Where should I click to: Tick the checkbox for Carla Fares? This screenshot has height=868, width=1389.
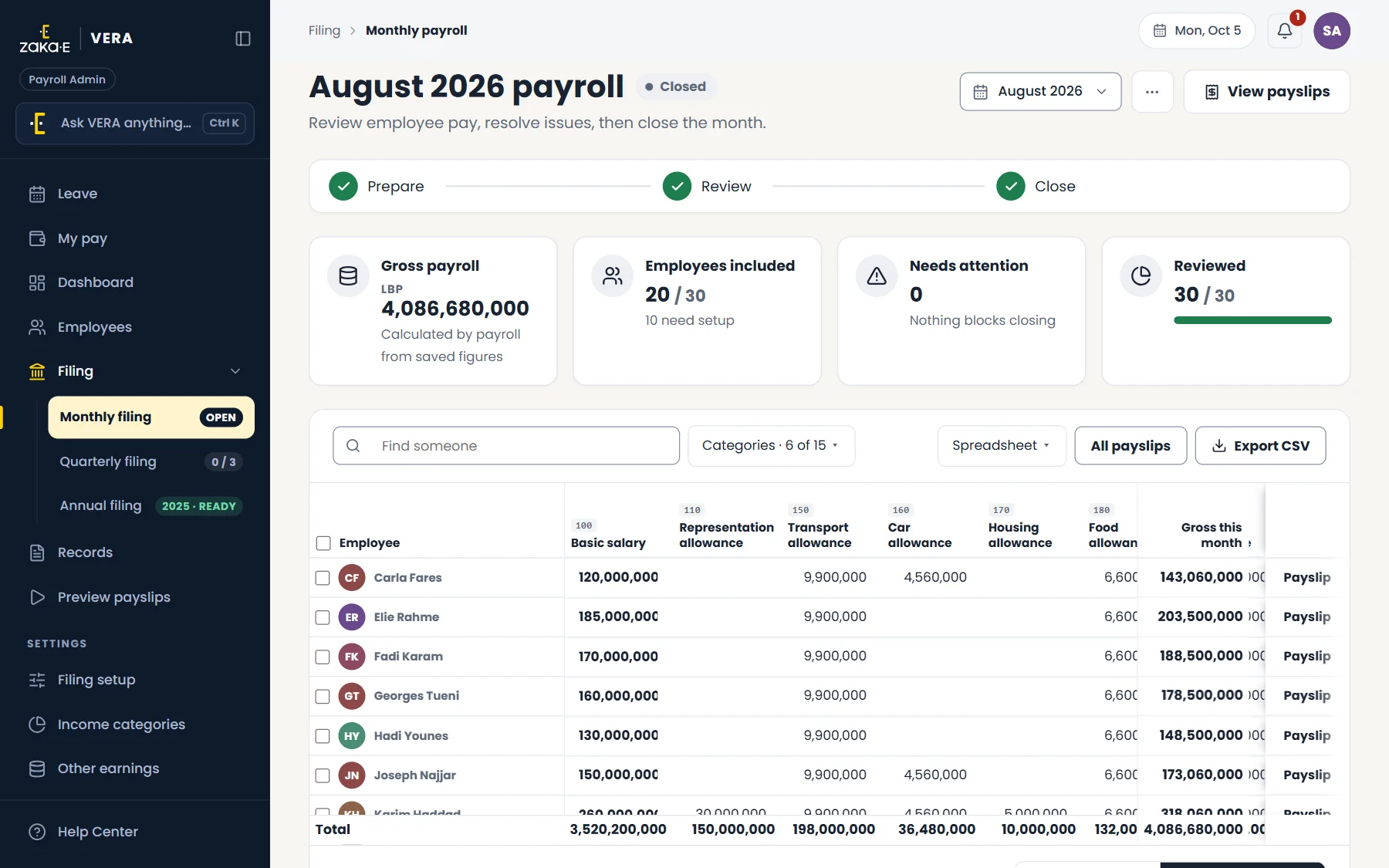click(323, 578)
